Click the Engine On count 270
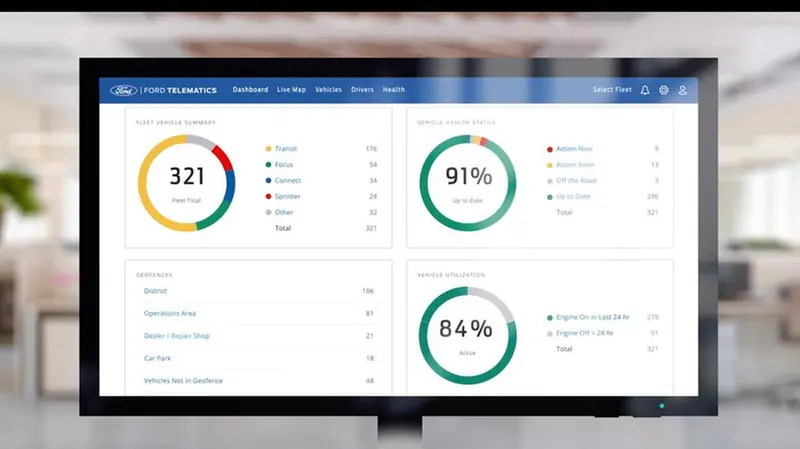Screen dimensions: 800x449 click(653, 317)
